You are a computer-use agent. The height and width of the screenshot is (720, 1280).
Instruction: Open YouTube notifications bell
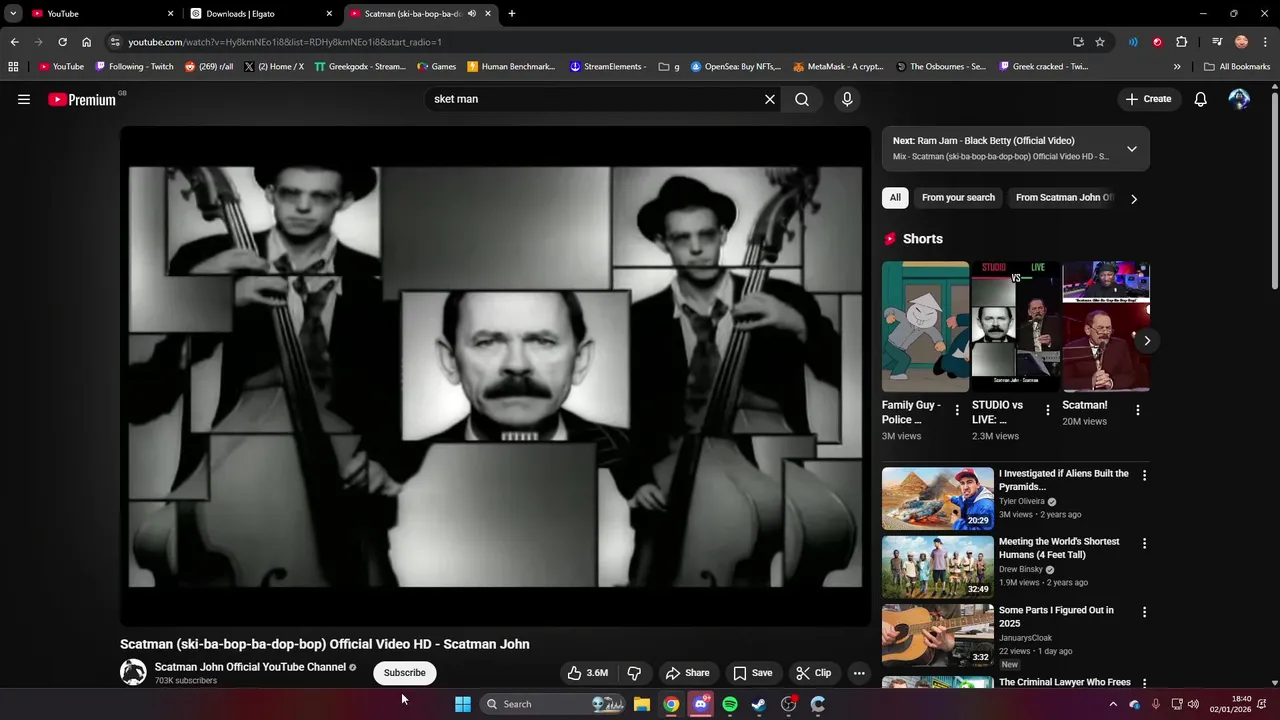point(1201,99)
